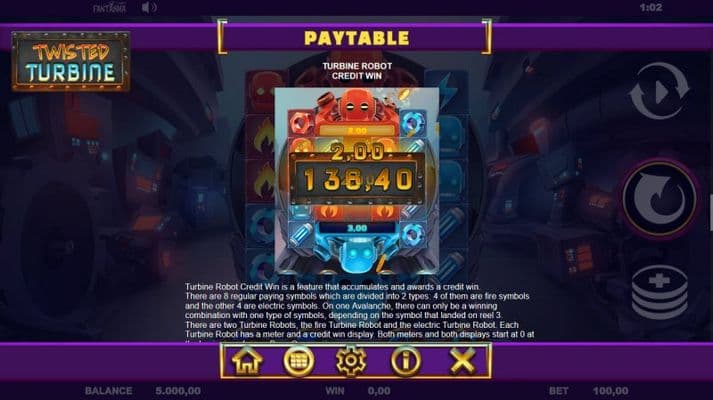Click the scrollbar on the right edge
The width and height of the screenshot is (713, 400).
coord(710,211)
